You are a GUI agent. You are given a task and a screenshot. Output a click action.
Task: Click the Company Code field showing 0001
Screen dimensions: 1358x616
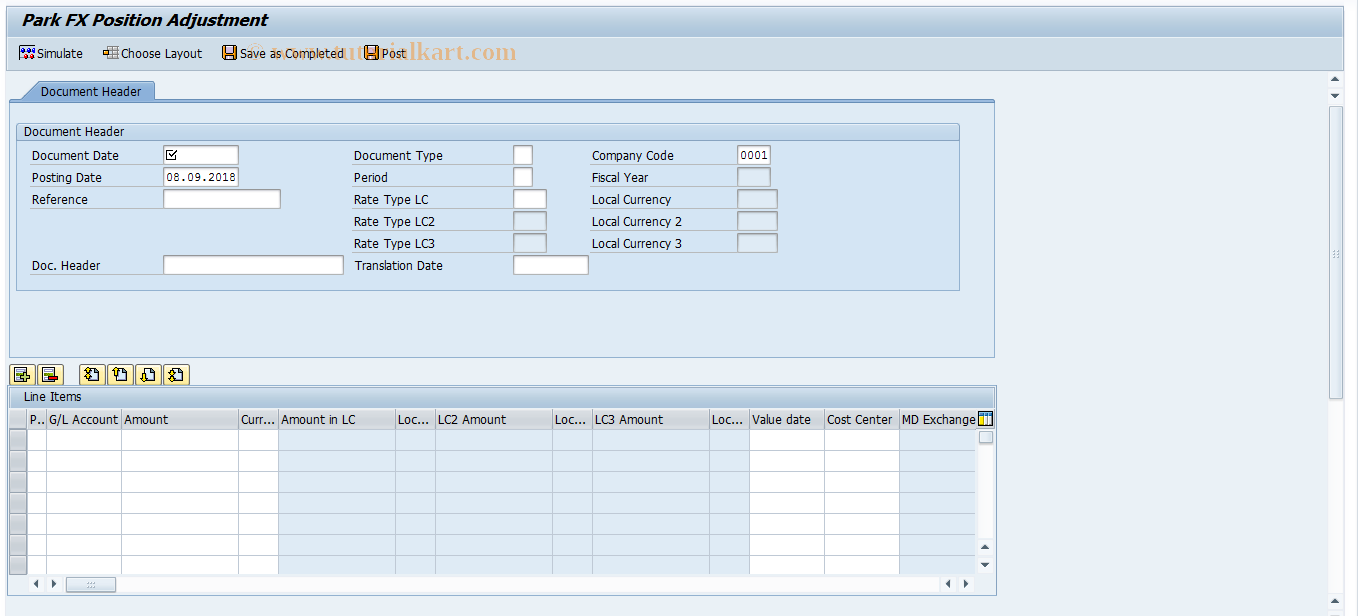pyautogui.click(x=754, y=155)
